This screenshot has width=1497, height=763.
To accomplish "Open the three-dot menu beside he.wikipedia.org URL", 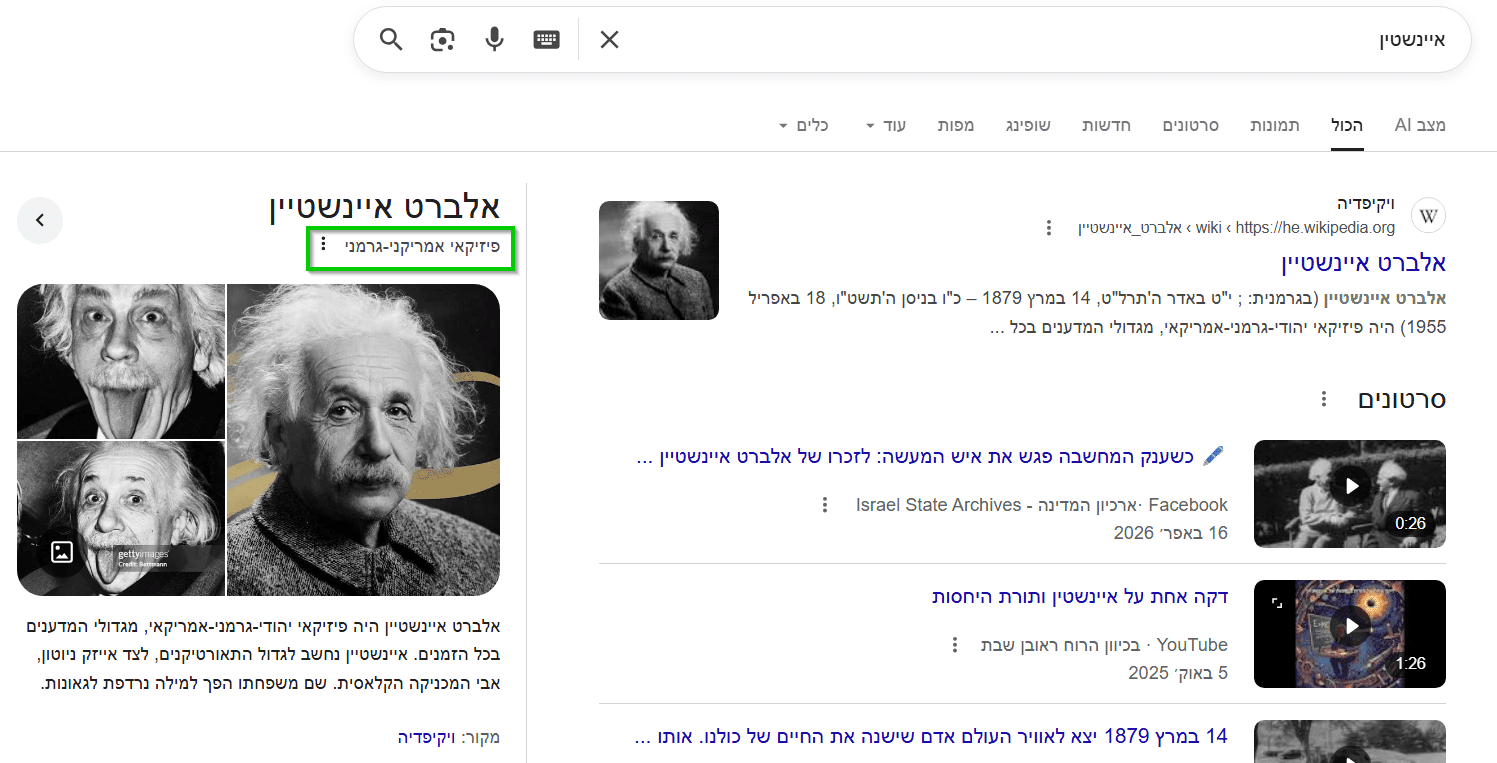I will click(1049, 228).
